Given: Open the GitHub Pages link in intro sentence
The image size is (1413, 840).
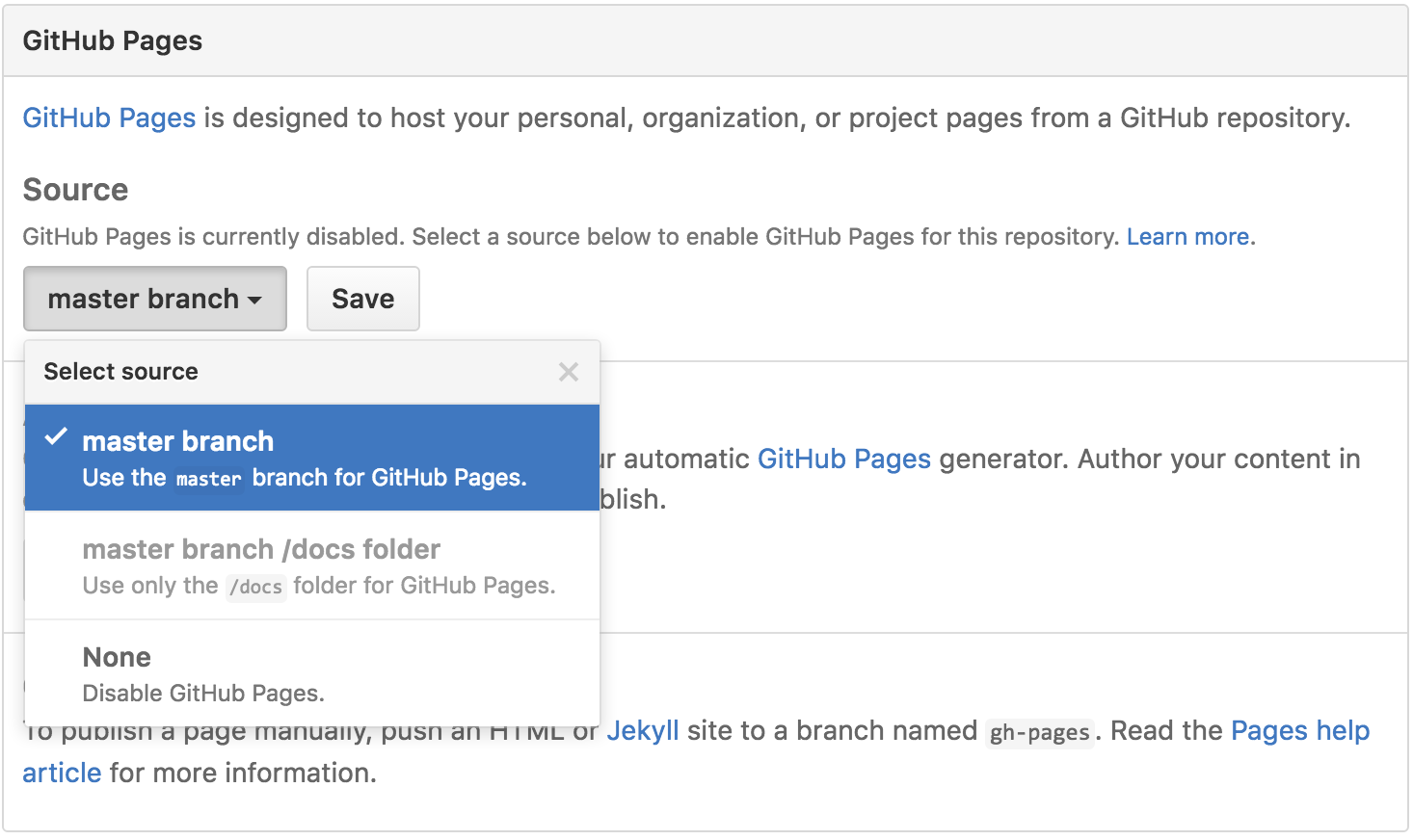Looking at the screenshot, I should (109, 118).
